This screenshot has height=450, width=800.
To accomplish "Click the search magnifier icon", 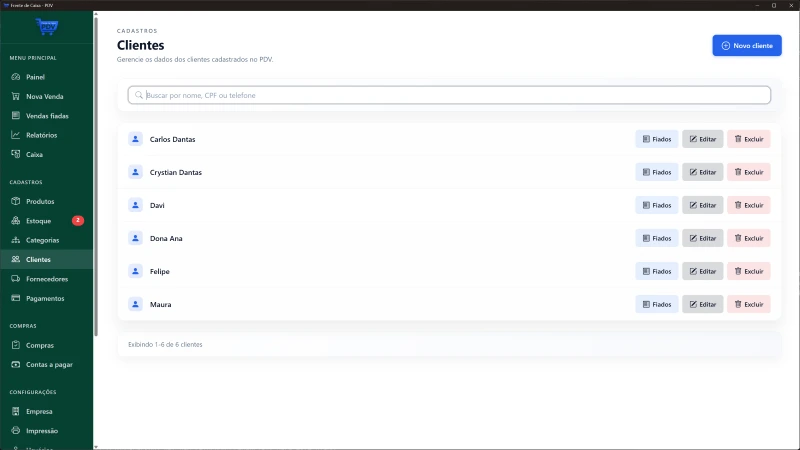I will pyautogui.click(x=139, y=95).
